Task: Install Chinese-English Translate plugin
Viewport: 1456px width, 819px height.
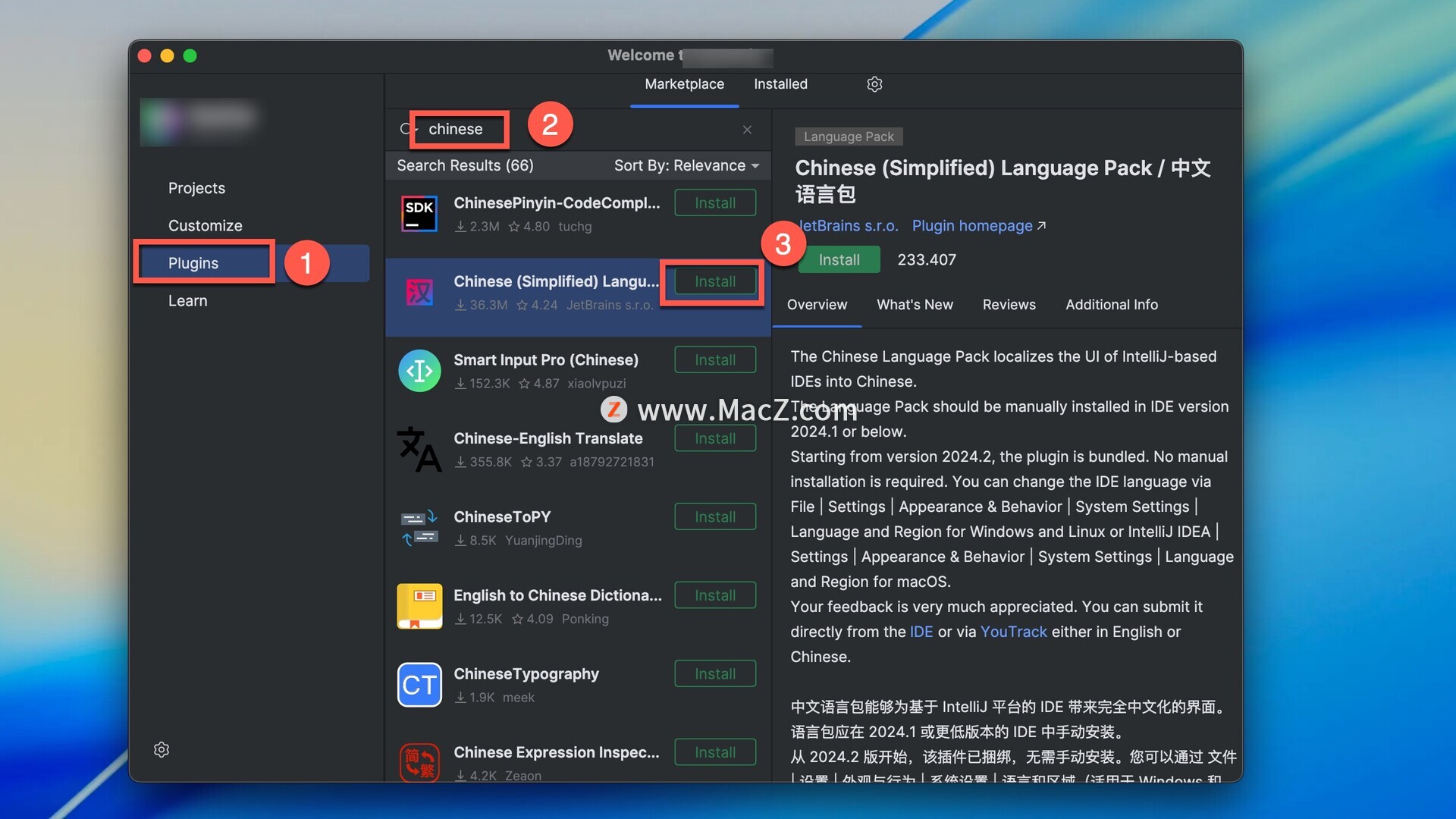Action: [715, 438]
